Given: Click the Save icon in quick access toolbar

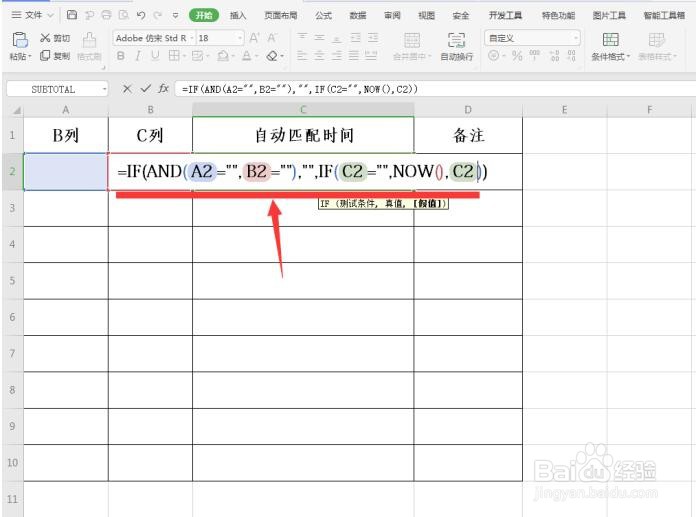Looking at the screenshot, I should [x=71, y=15].
